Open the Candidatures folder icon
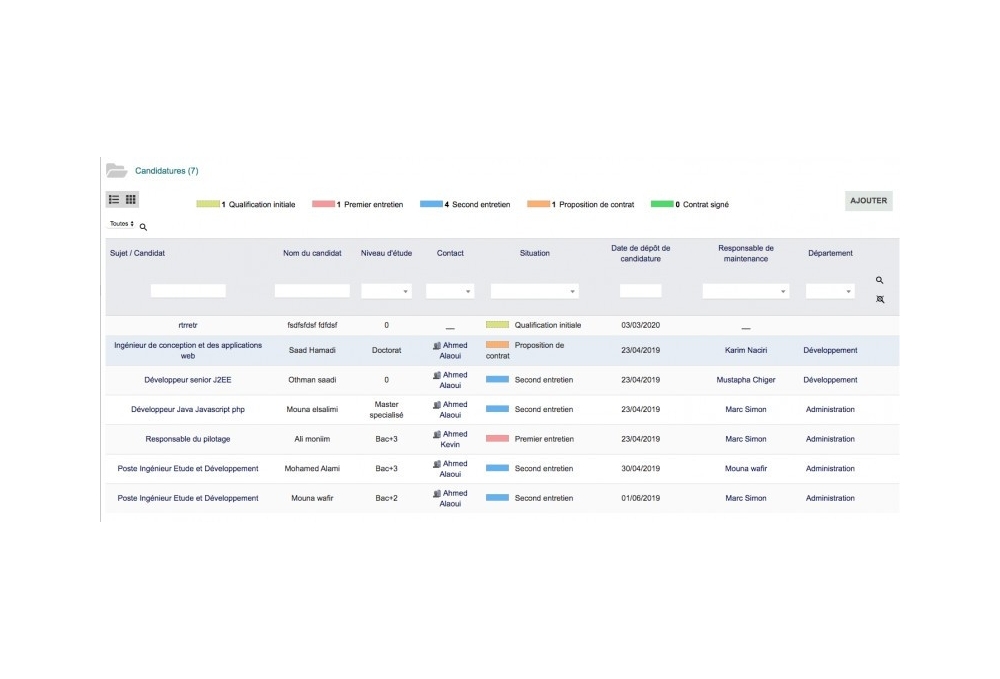Image resolution: width=1000 pixels, height=679 pixels. pos(116,169)
